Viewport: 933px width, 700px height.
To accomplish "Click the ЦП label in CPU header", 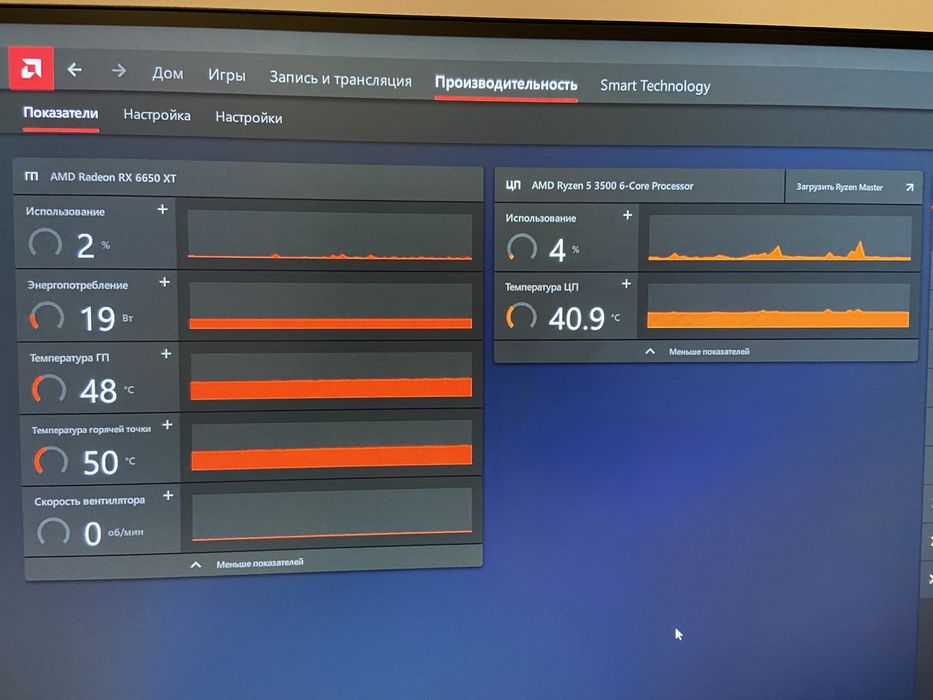I will pos(513,185).
